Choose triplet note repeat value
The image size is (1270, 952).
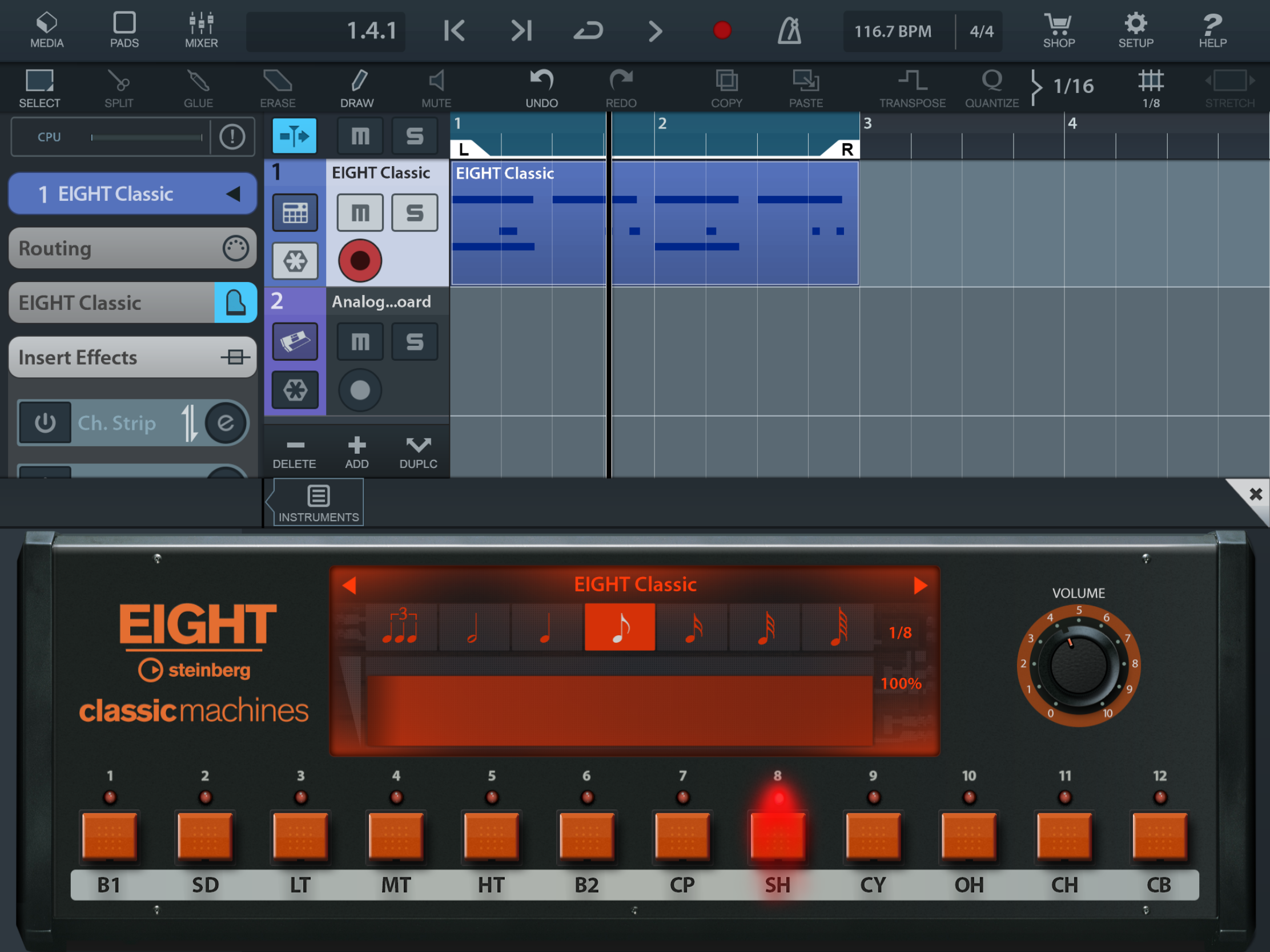pyautogui.click(x=402, y=627)
